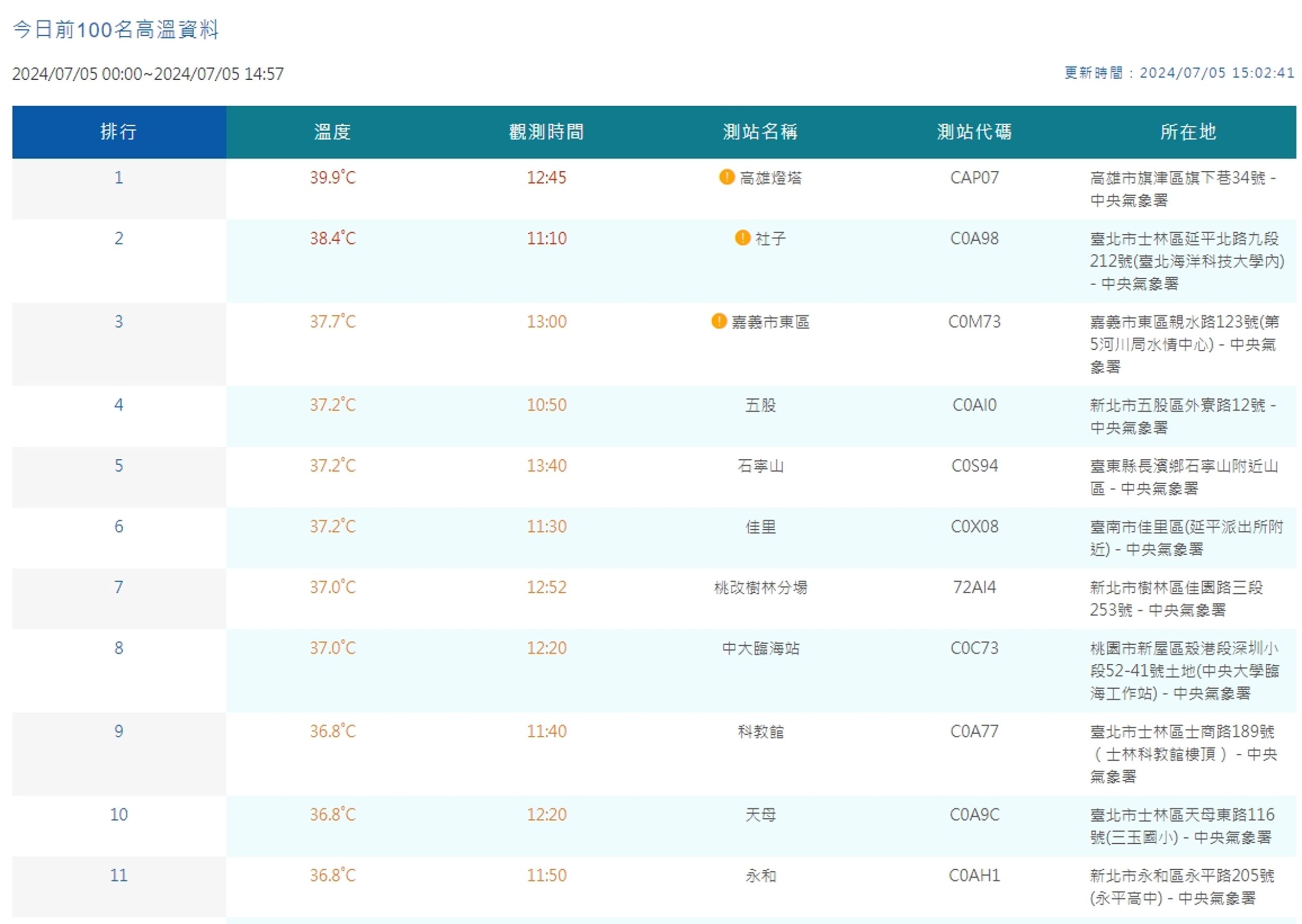The width and height of the screenshot is (1302, 924).
Task: Click the 石寧山 station name
Action: pyautogui.click(x=760, y=466)
